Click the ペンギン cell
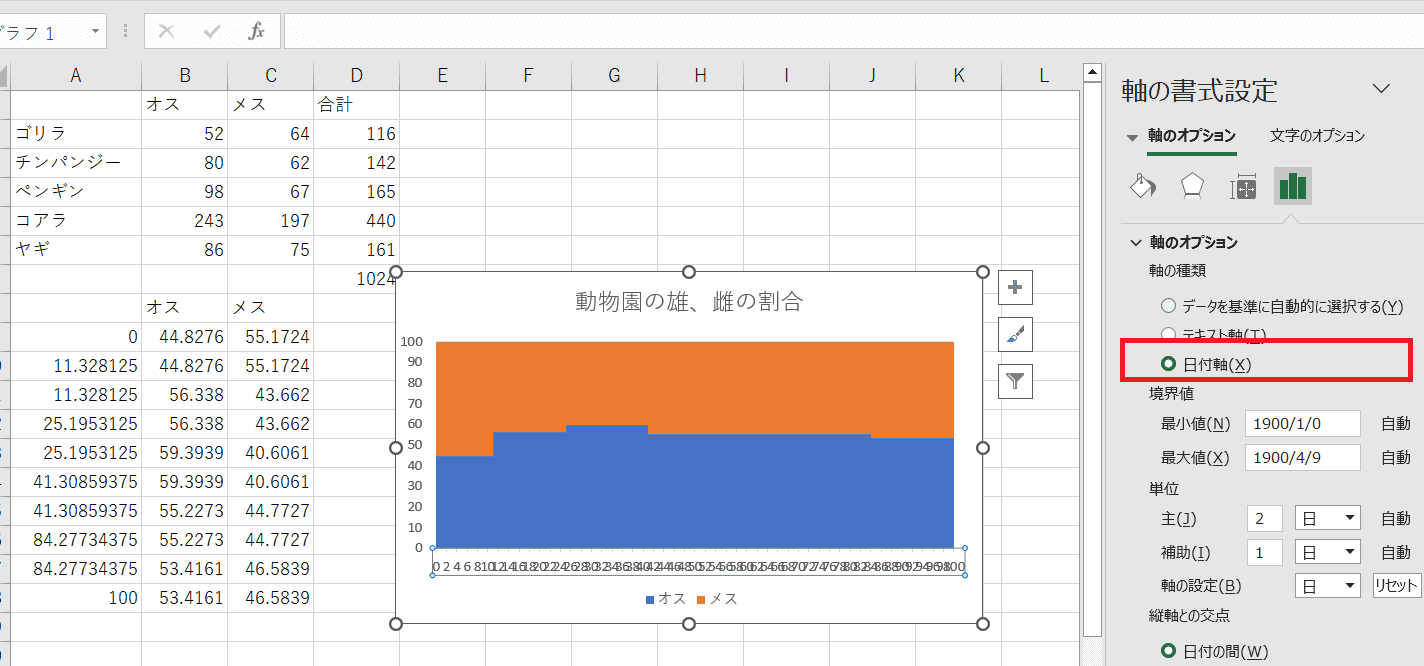This screenshot has height=666, width=1424. (x=76, y=192)
